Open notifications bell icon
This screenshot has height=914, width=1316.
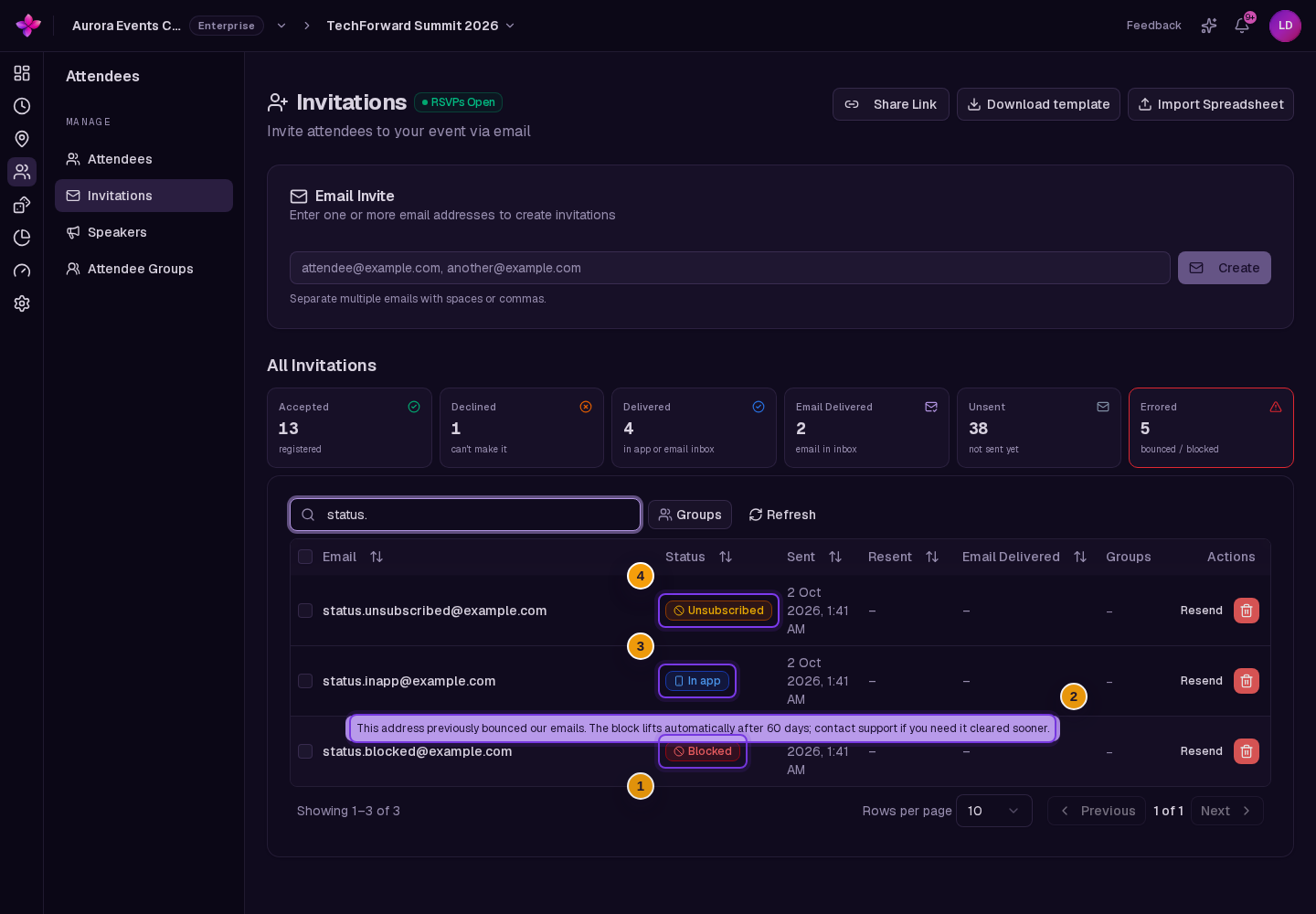(x=1242, y=26)
